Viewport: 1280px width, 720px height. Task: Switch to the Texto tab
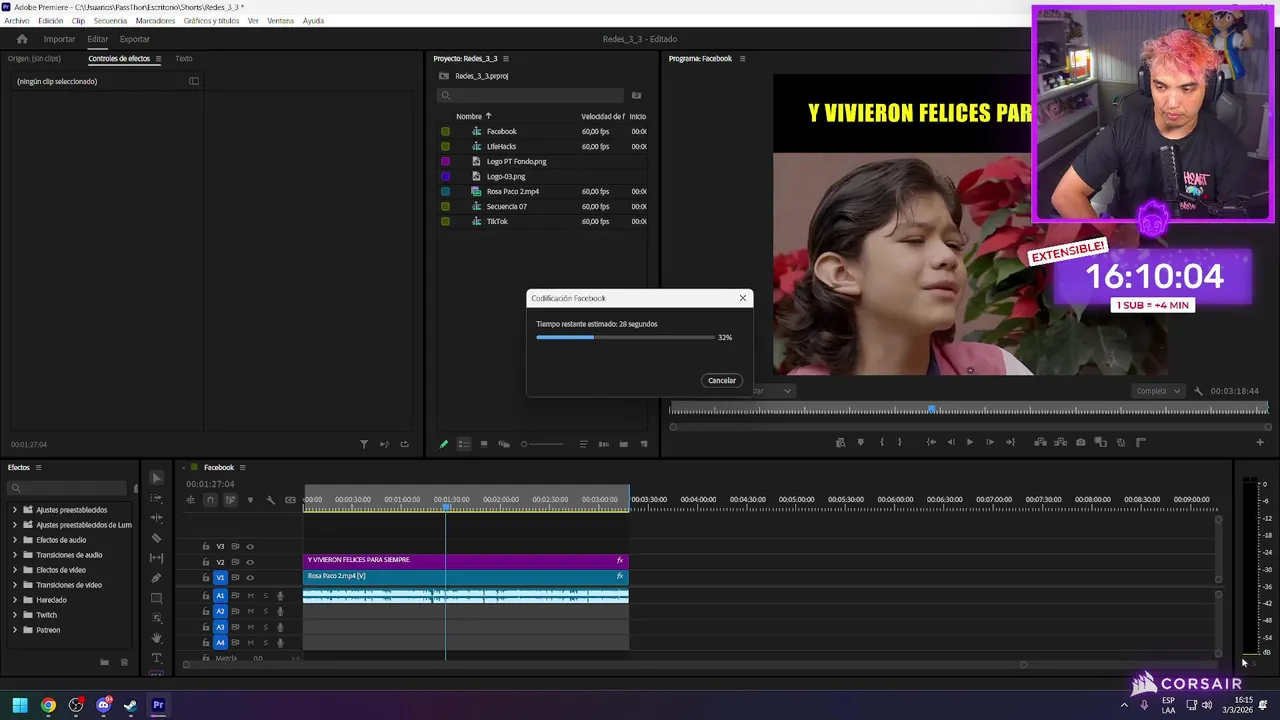click(x=184, y=59)
